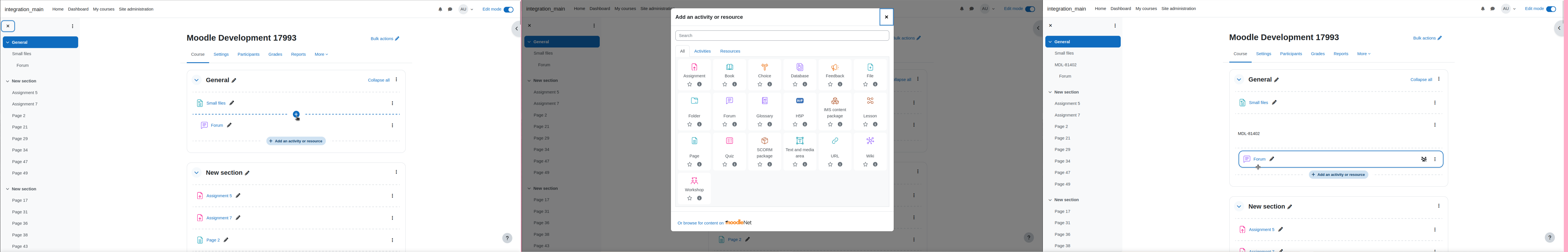Toggle Edit mode switch in right window
This screenshot has height=252, width=1568.
point(1551,9)
